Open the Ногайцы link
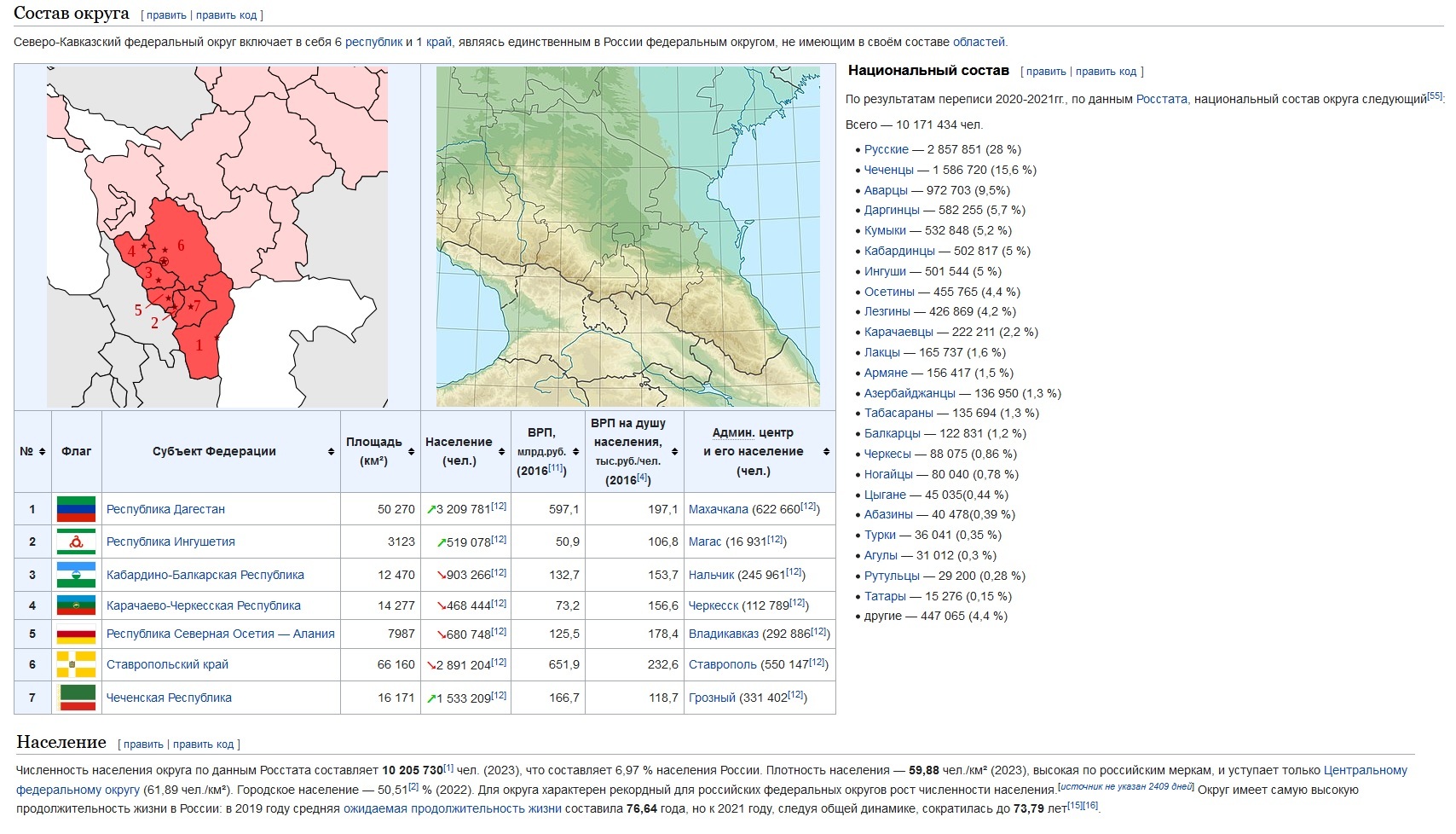Image resolution: width=1456 pixels, height=834 pixels. pos(888,474)
